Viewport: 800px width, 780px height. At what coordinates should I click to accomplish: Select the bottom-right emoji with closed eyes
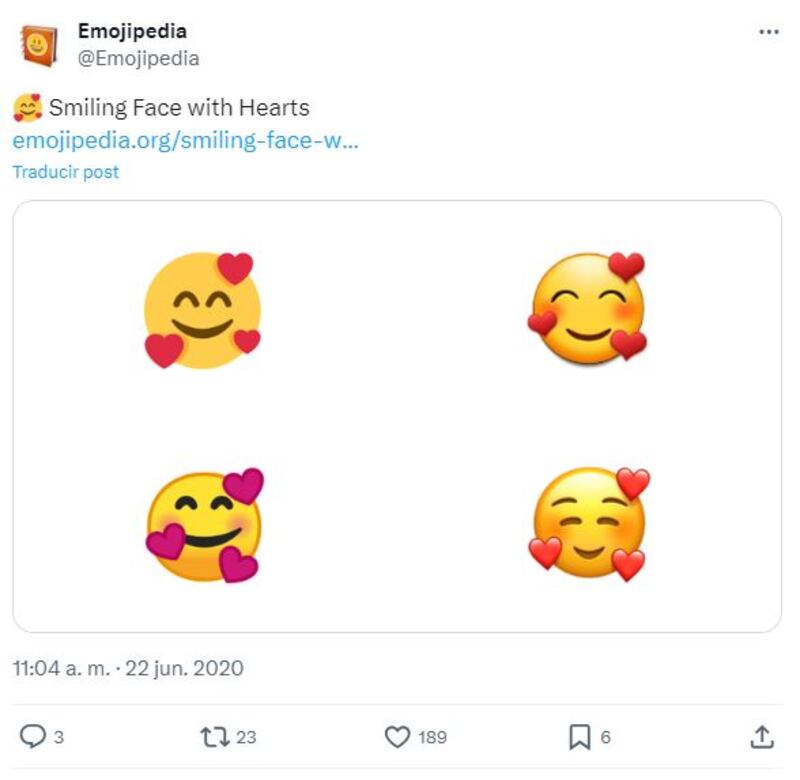coord(589,523)
